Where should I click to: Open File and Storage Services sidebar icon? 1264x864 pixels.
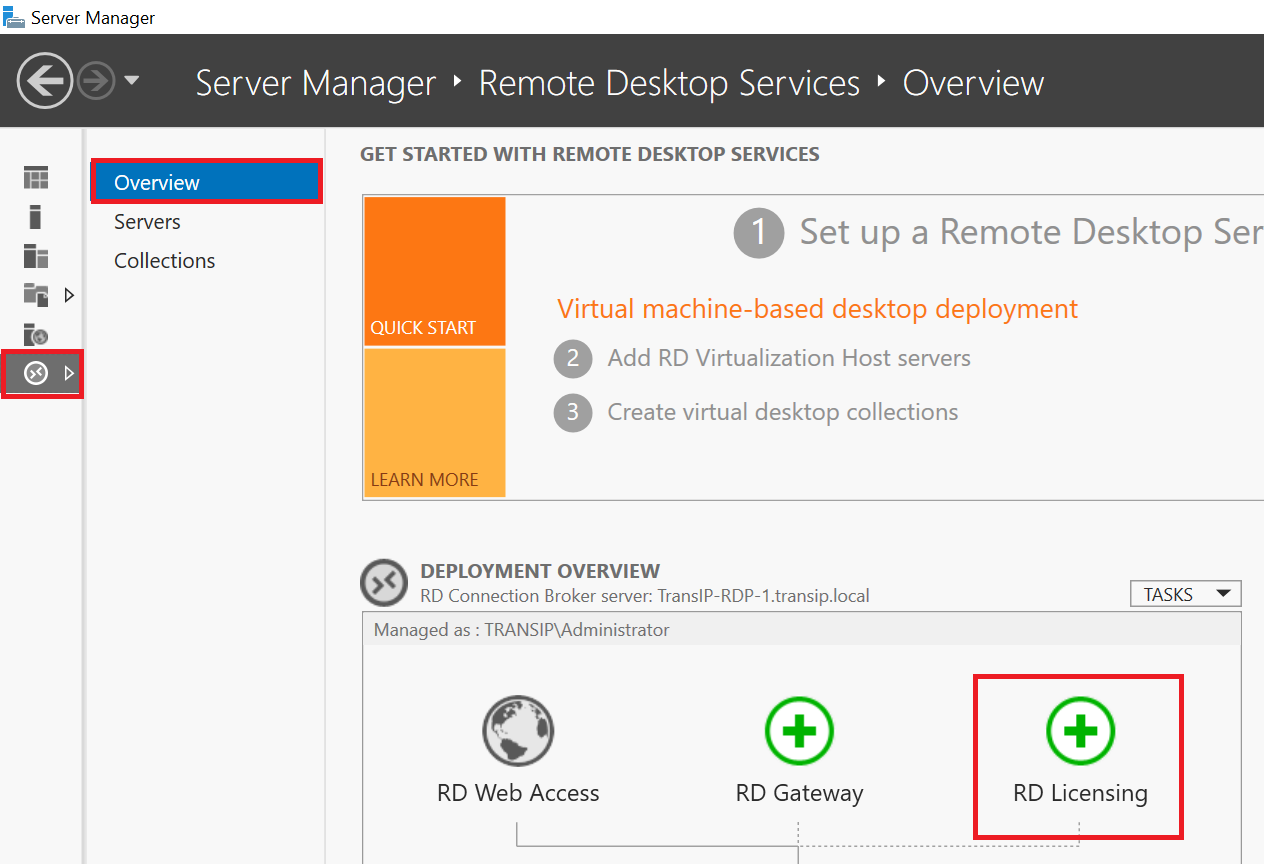(x=36, y=295)
